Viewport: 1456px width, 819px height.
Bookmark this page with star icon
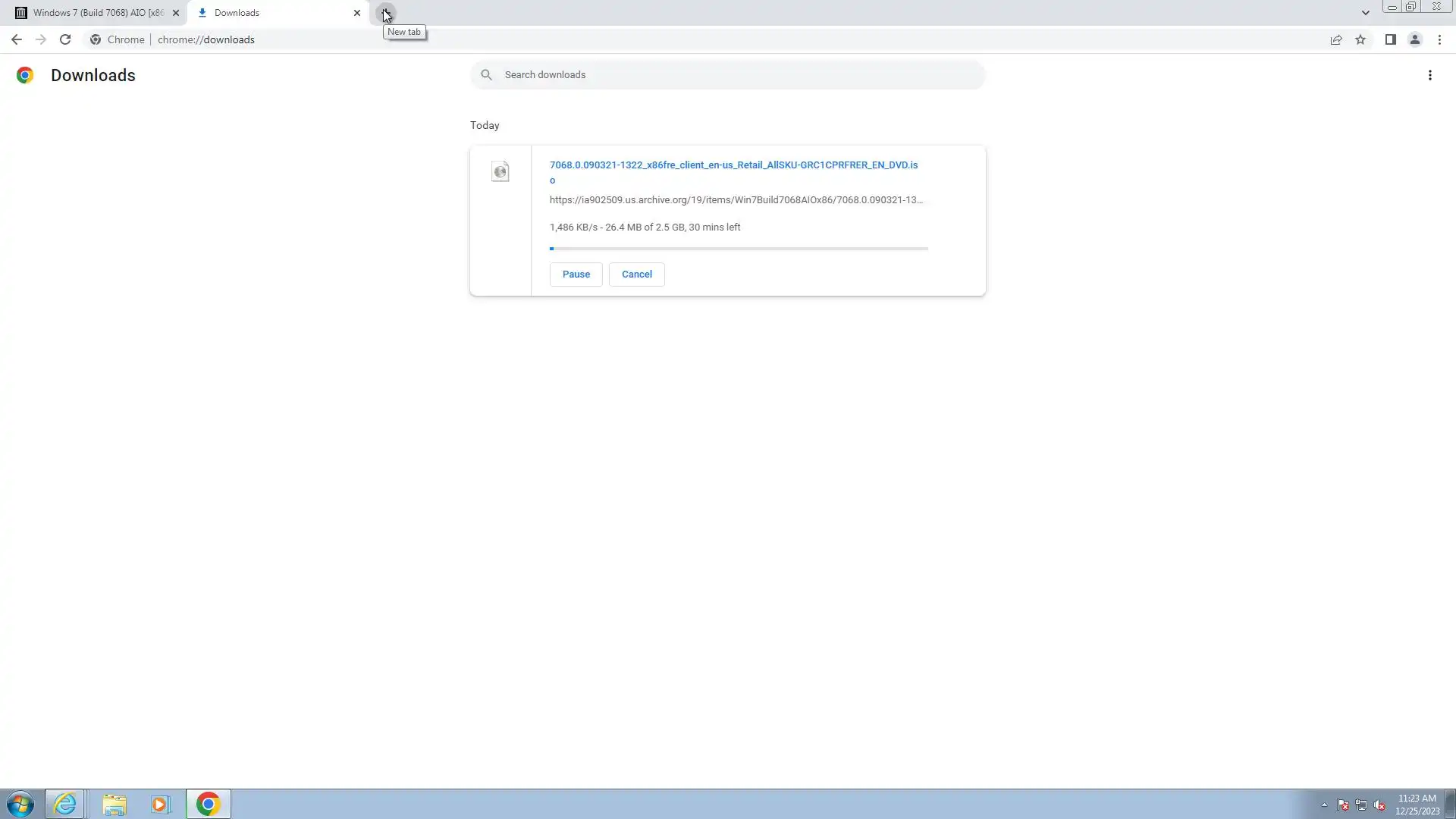coord(1360,39)
